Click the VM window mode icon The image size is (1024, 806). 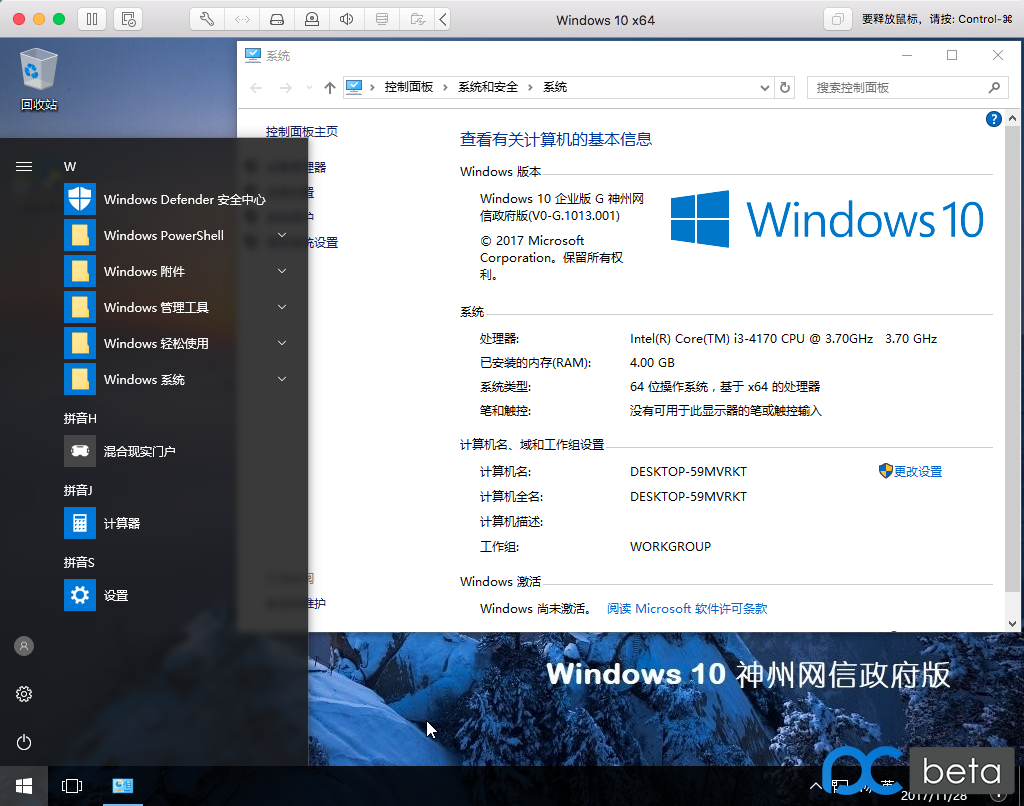click(837, 20)
